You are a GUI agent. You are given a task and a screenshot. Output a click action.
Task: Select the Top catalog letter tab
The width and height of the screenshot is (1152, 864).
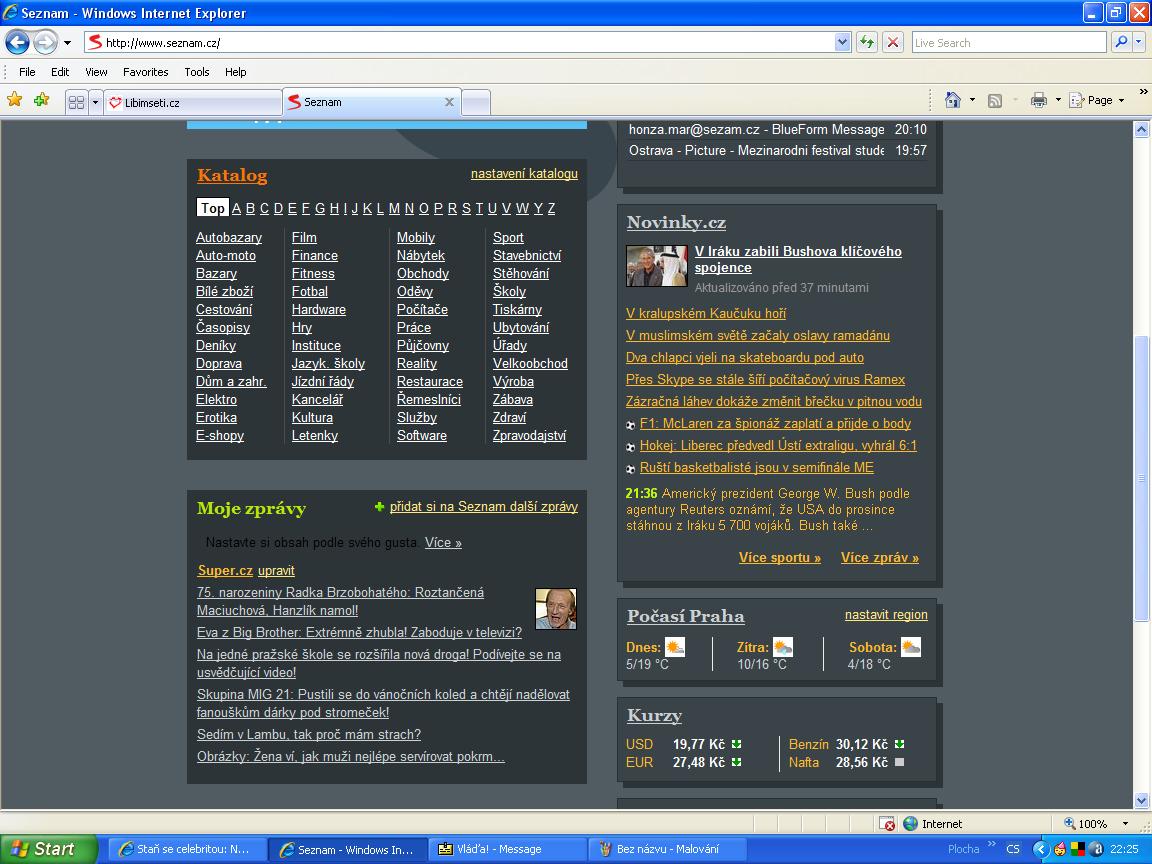[x=213, y=208]
